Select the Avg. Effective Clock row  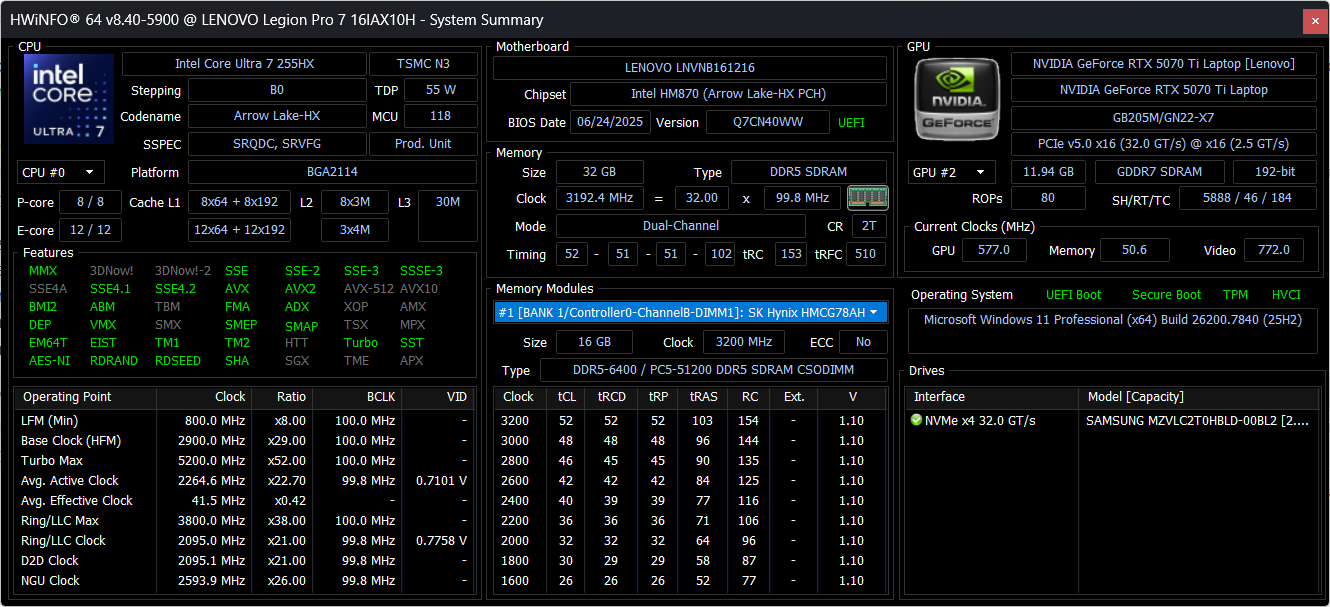click(244, 500)
